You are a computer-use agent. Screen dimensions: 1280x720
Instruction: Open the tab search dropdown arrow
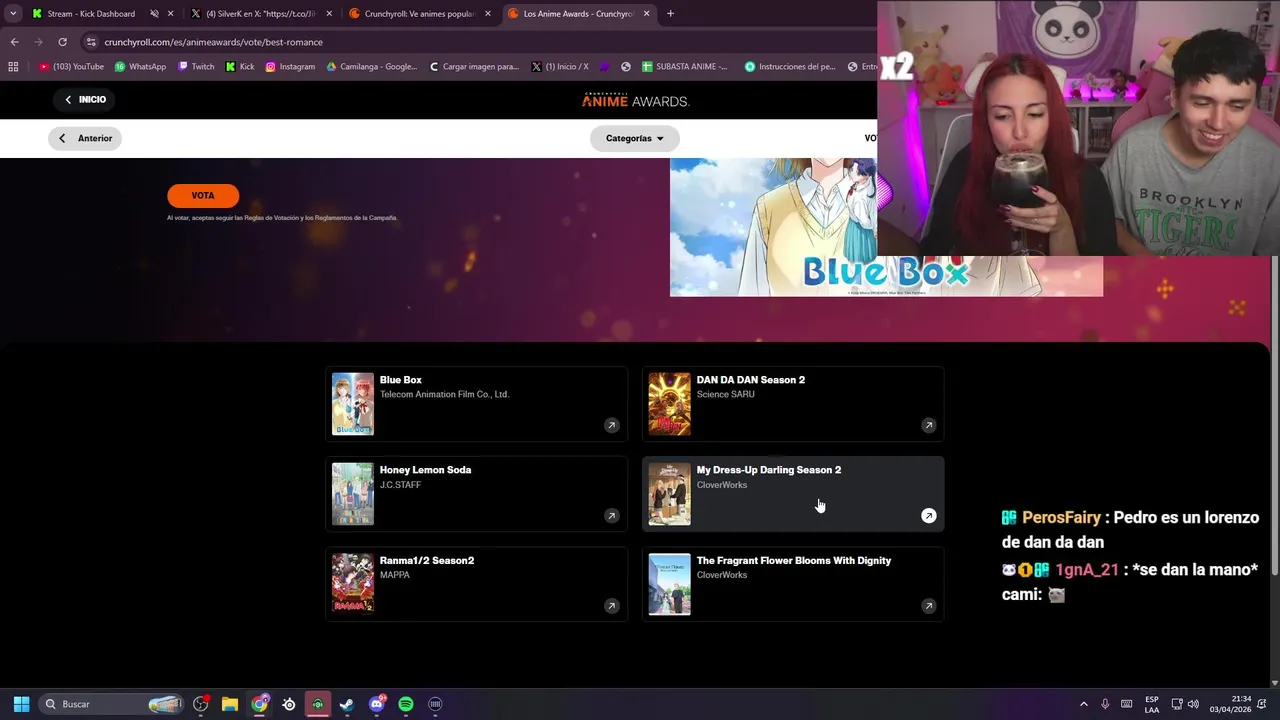[13, 14]
